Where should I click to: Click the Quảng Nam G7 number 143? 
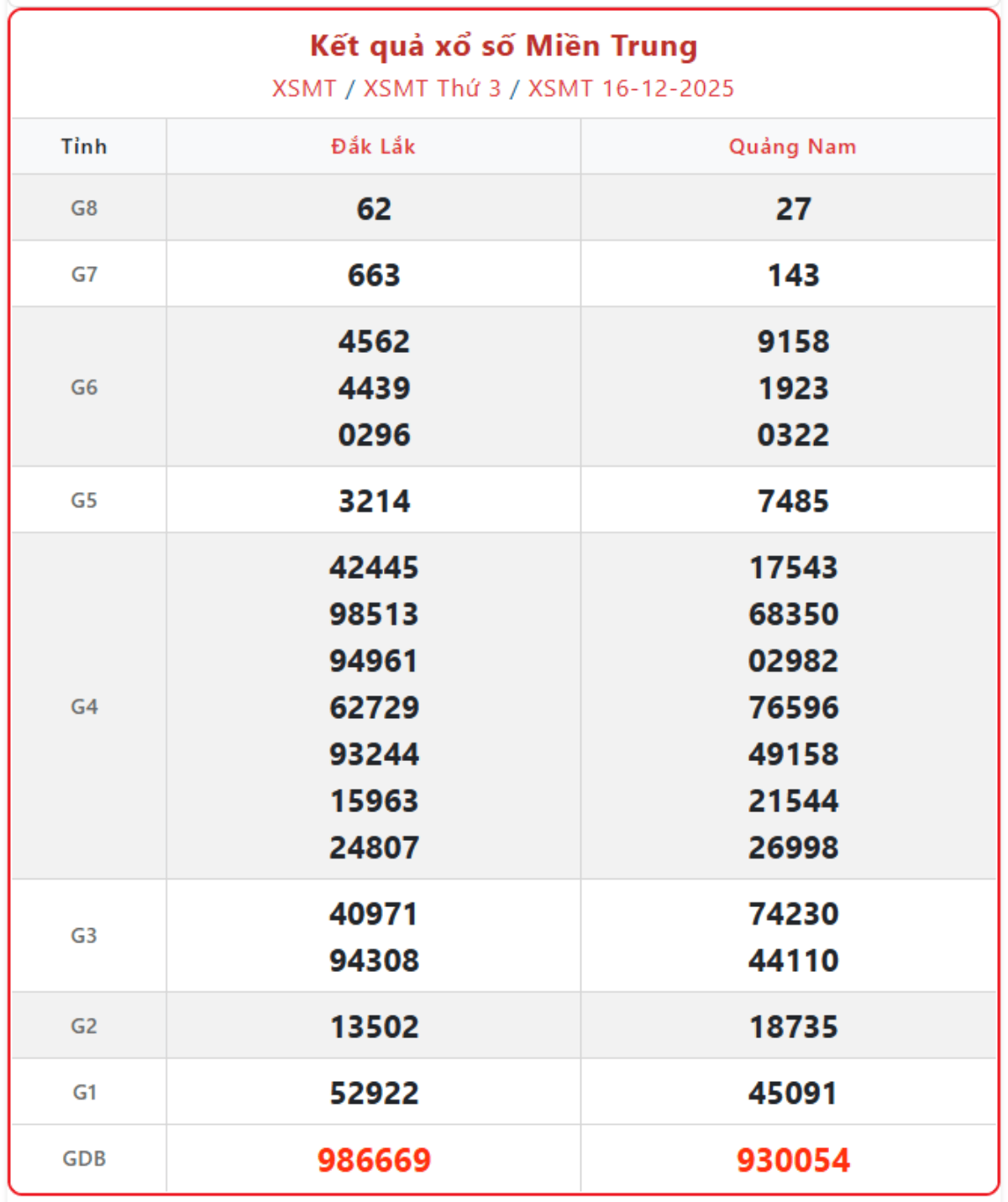point(793,276)
